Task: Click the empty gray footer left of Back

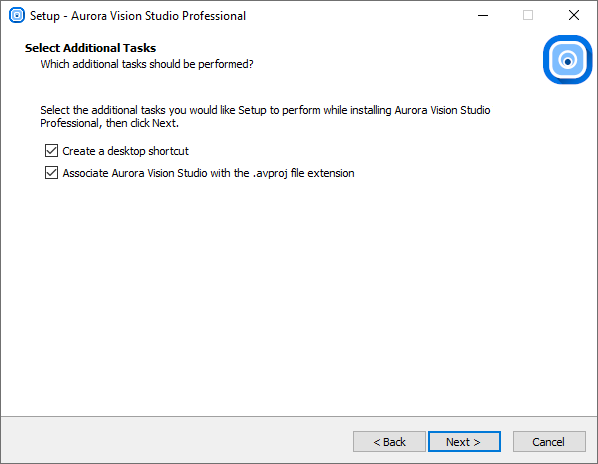Action: tap(175, 442)
